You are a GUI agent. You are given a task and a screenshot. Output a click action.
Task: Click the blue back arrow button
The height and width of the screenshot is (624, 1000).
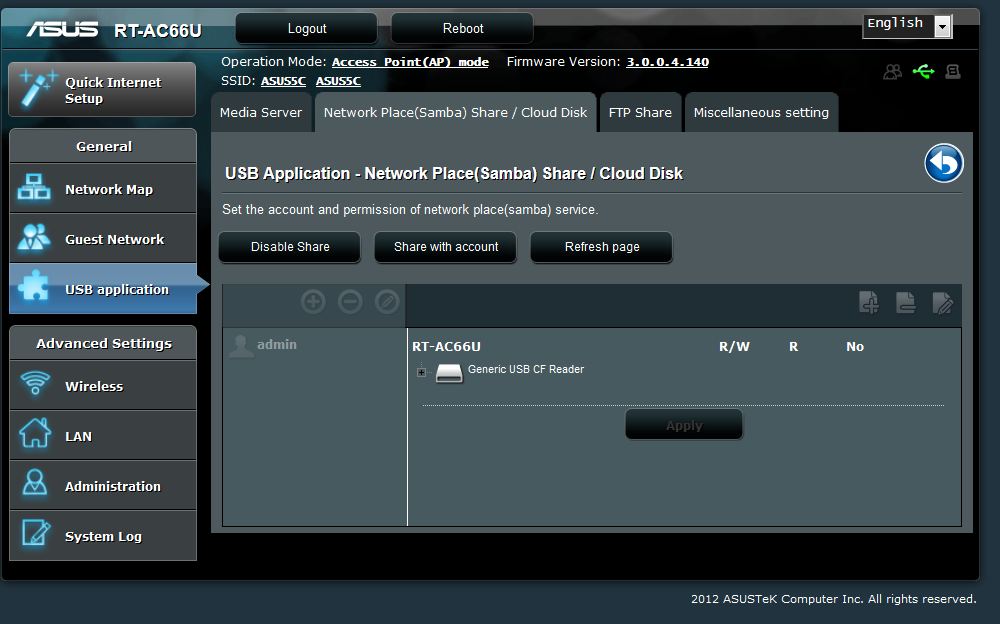[944, 163]
